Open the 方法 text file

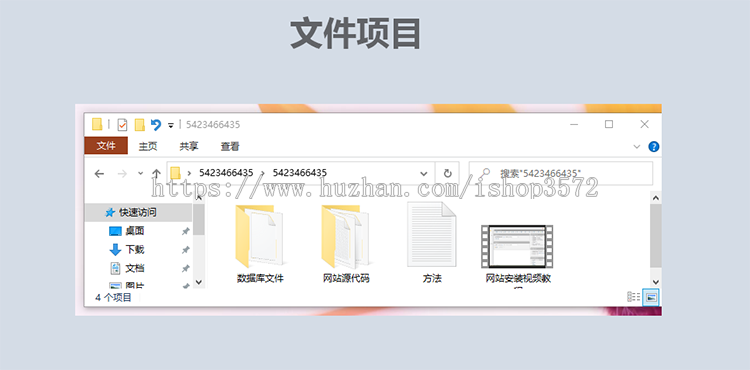[x=432, y=243]
